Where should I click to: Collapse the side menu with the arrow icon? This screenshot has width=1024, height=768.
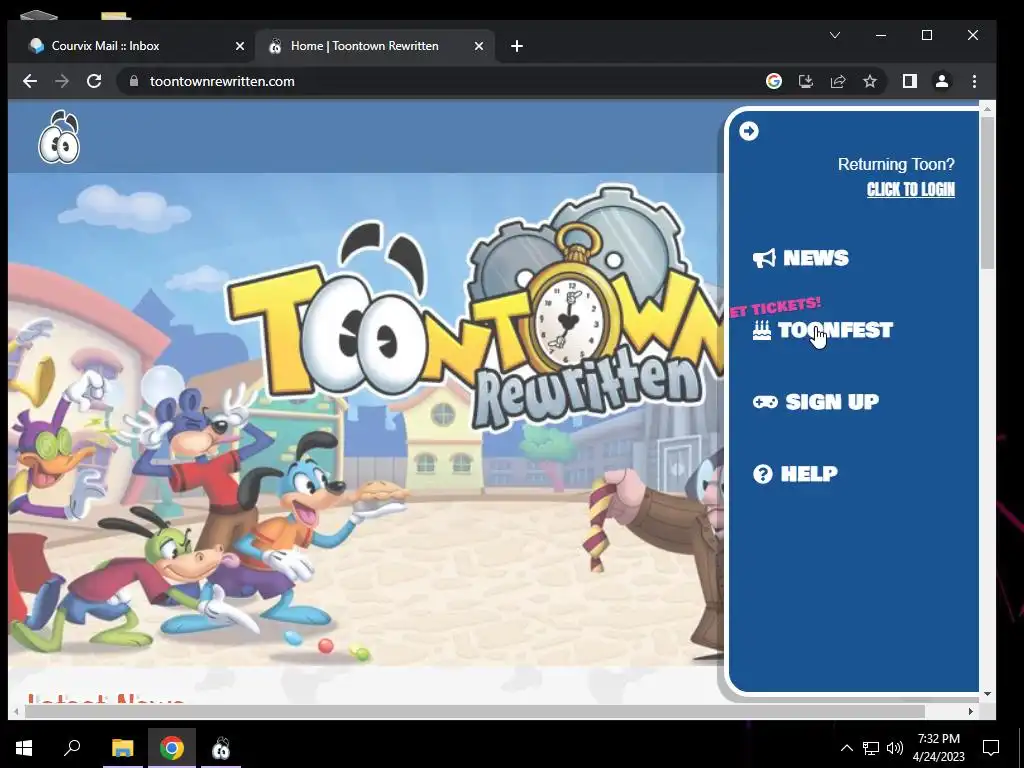click(749, 131)
